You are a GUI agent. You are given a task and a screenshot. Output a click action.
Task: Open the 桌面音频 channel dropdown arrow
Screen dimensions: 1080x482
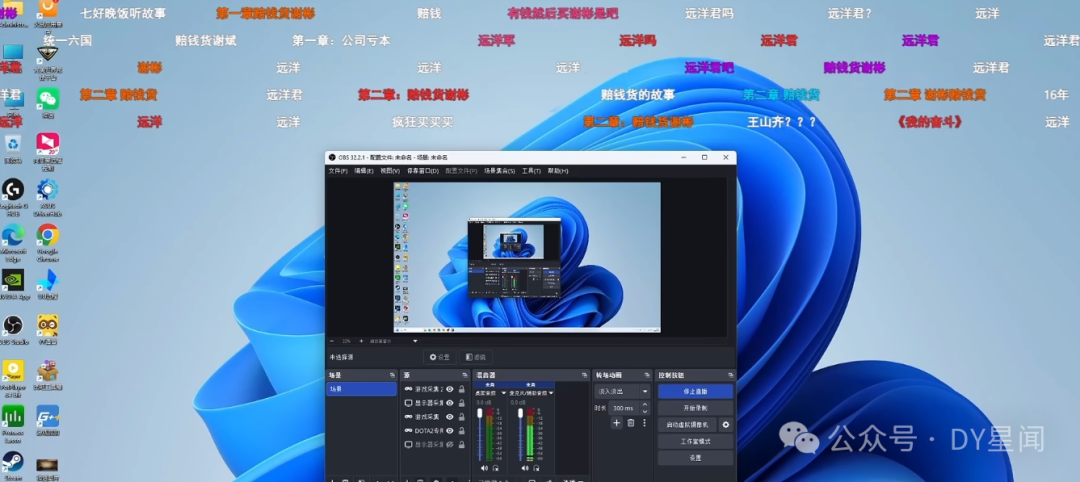point(503,392)
